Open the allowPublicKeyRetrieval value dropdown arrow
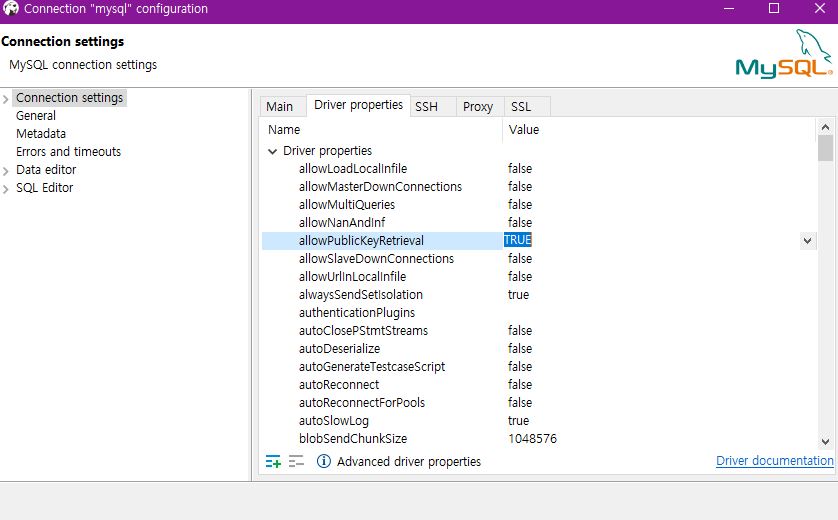The width and height of the screenshot is (838, 520). click(808, 241)
